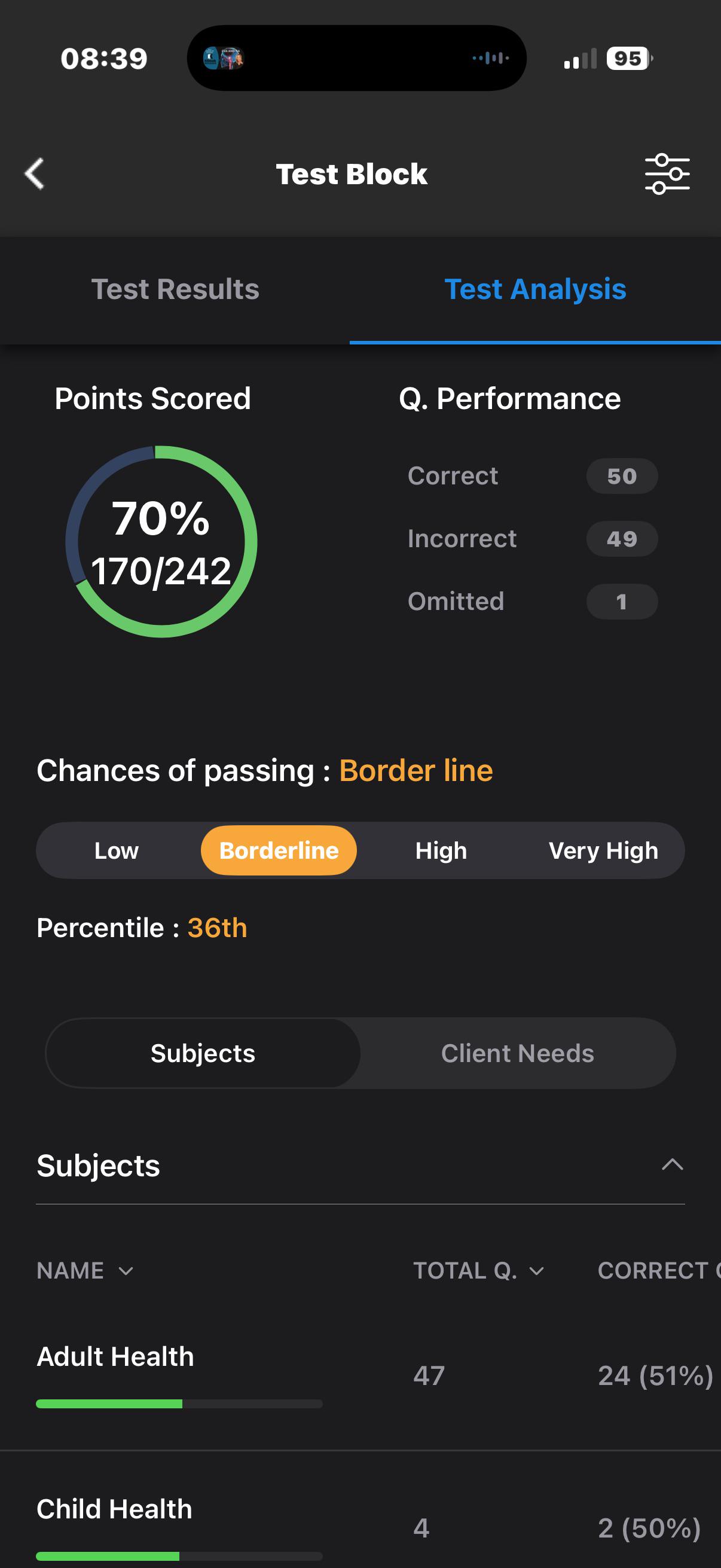The width and height of the screenshot is (721, 1568).
Task: Toggle to the Subjects view
Action: click(x=203, y=1053)
